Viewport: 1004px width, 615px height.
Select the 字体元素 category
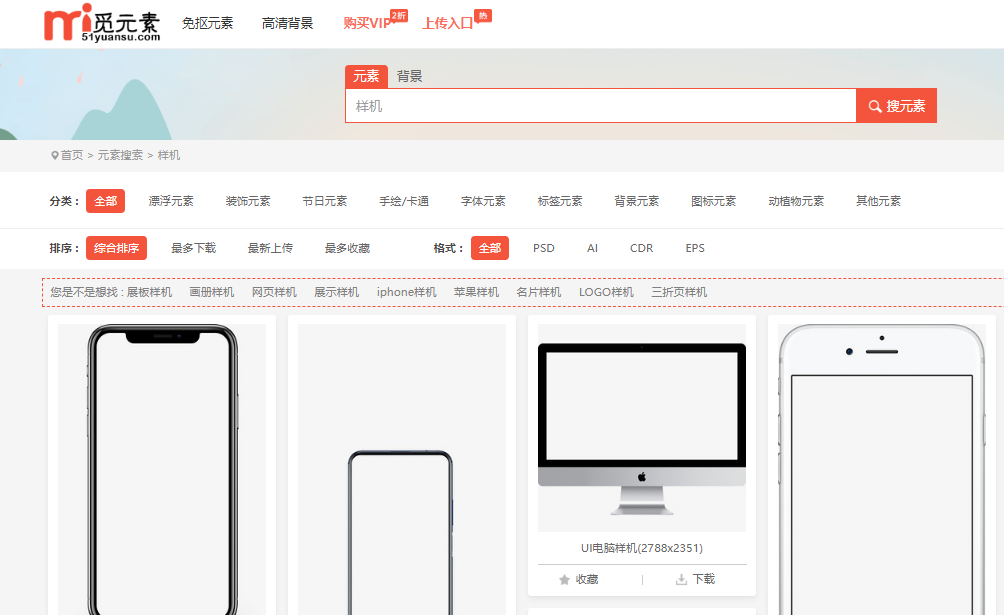coord(483,201)
